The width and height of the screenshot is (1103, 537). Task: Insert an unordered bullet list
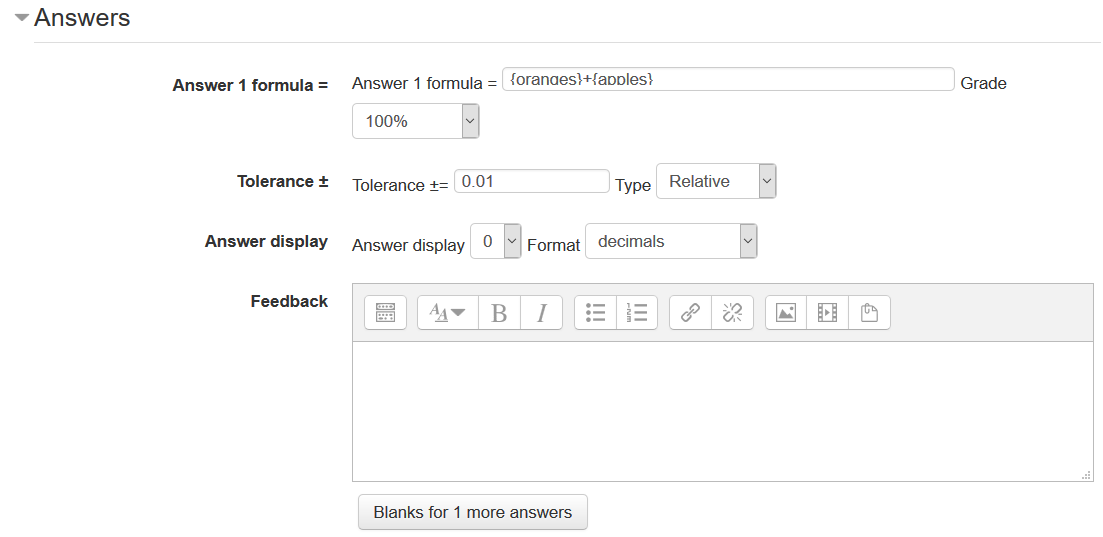tap(595, 313)
